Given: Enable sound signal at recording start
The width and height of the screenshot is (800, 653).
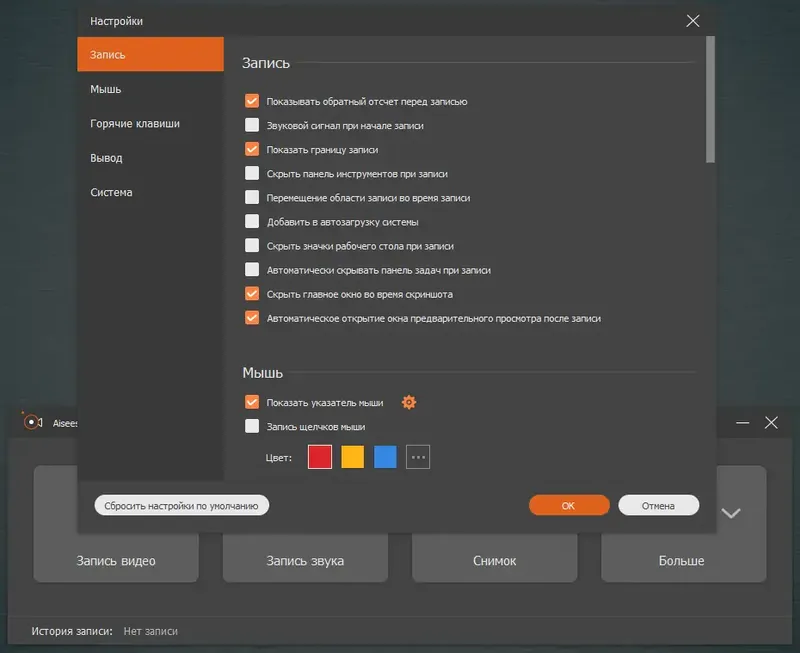Looking at the screenshot, I should (x=253, y=126).
